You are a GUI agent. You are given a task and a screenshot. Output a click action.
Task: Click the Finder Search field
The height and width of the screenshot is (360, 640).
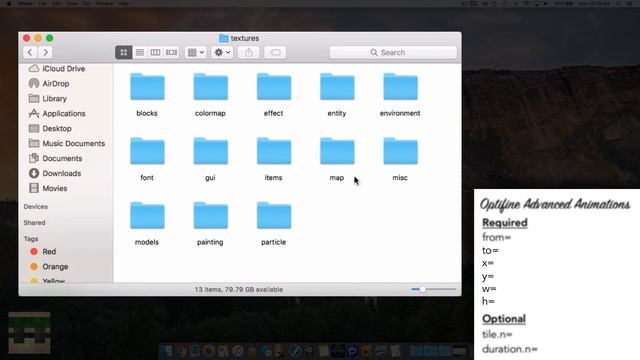(393, 52)
